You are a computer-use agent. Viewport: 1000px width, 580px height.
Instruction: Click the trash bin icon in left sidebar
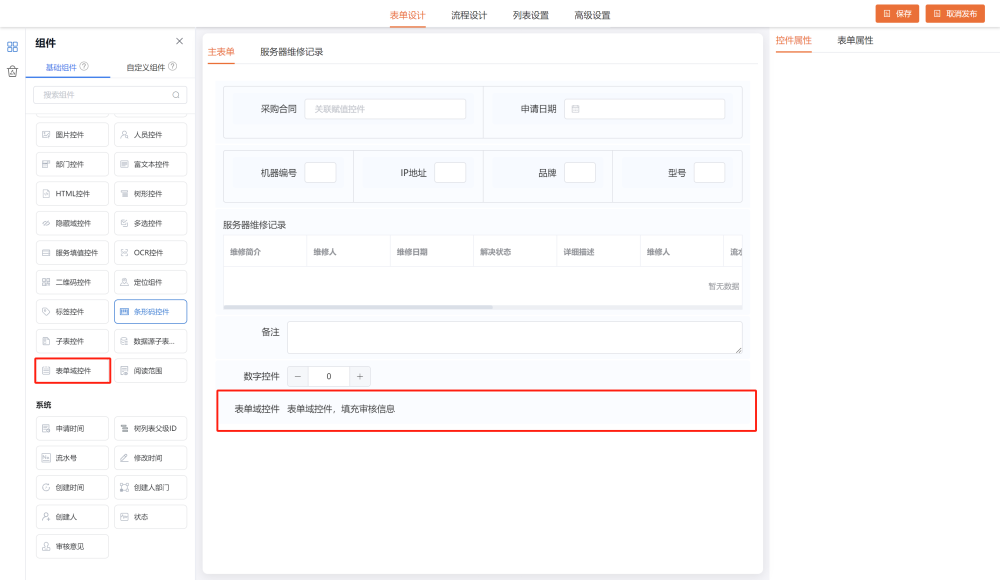(x=12, y=71)
